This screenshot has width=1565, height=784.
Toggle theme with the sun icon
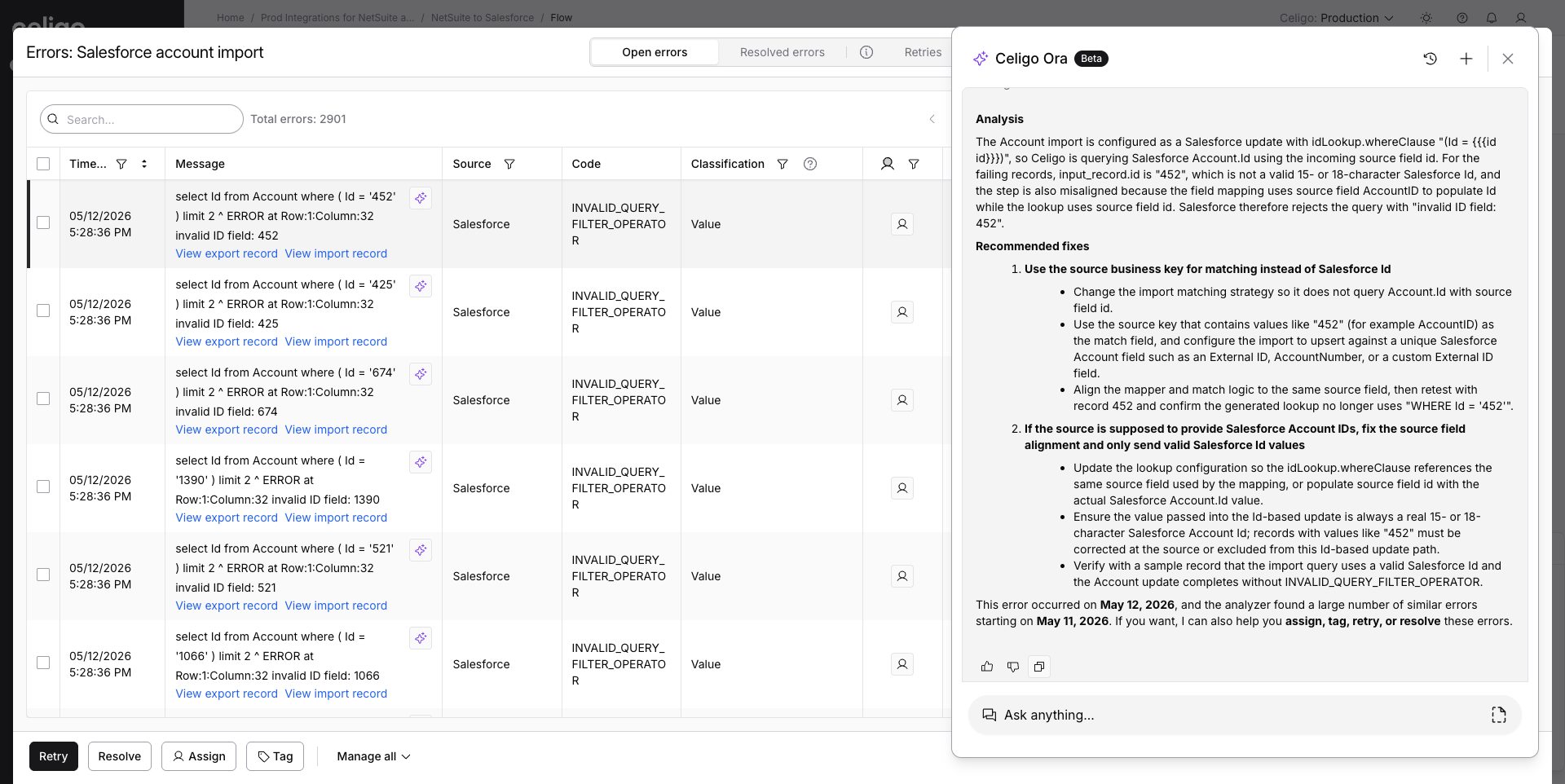1426,18
